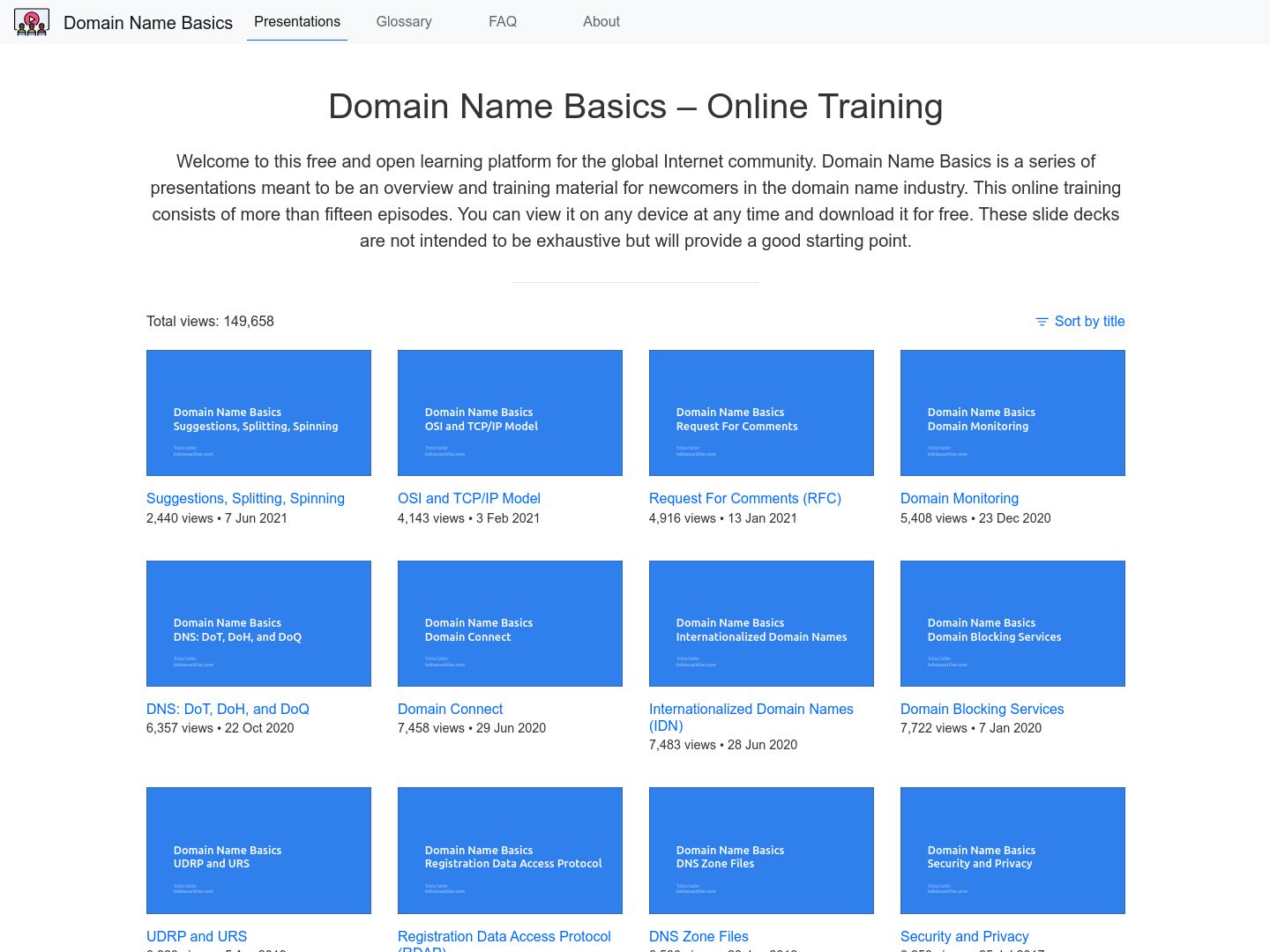The width and height of the screenshot is (1270, 952).
Task: Open the OSI and TCP/IP Model thumbnail
Action: point(510,413)
